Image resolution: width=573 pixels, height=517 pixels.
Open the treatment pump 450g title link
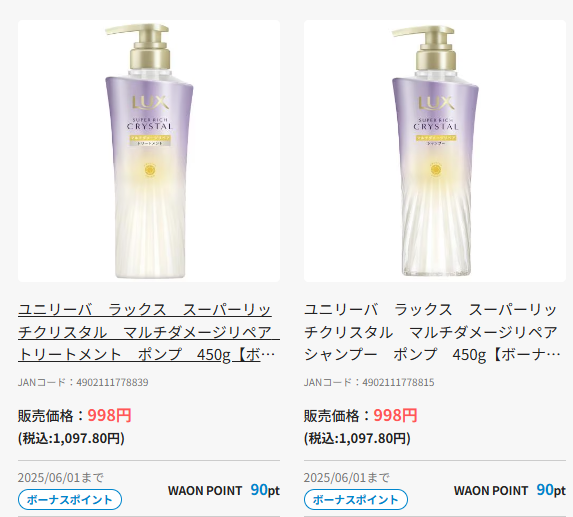click(x=149, y=332)
